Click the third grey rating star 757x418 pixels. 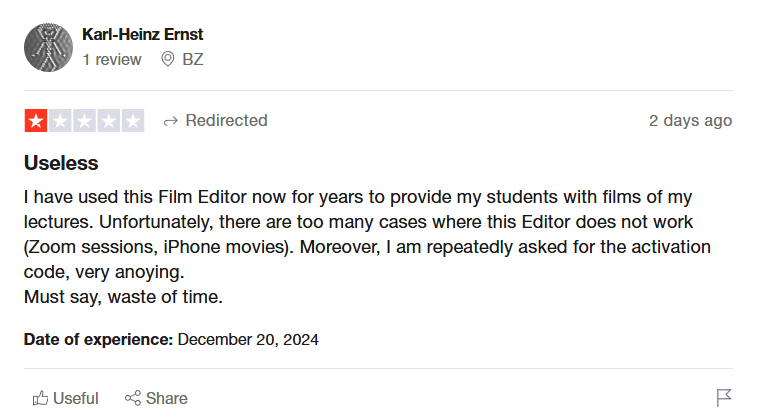click(84, 121)
